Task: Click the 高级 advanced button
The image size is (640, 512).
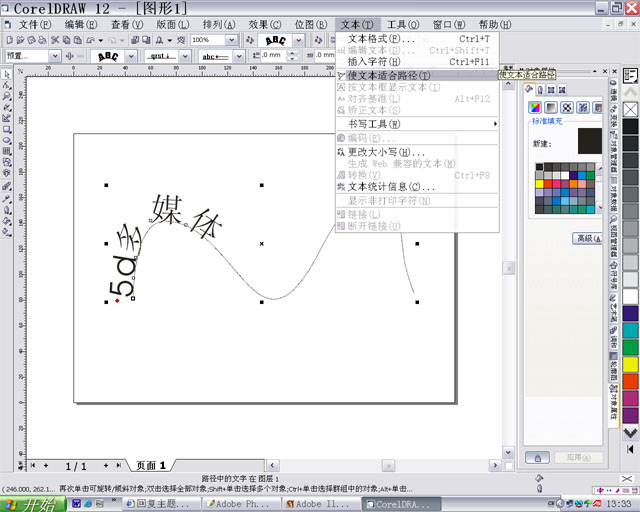Action: click(587, 238)
